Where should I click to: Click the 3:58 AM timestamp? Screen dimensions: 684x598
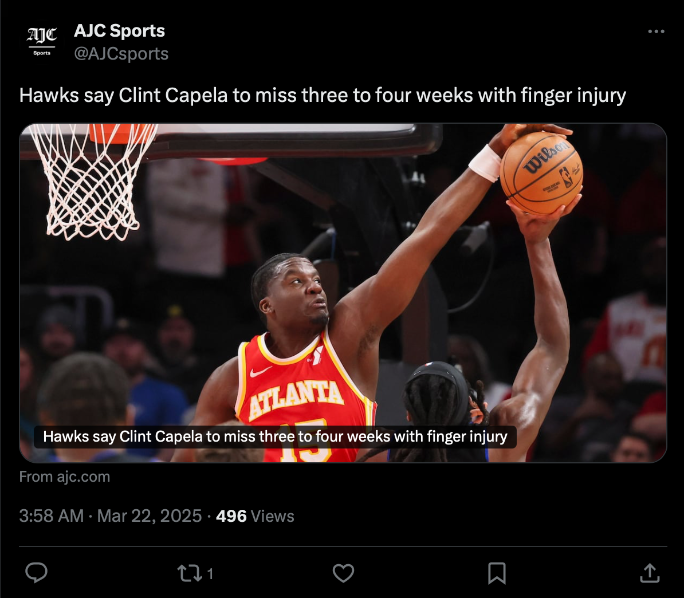coord(51,516)
